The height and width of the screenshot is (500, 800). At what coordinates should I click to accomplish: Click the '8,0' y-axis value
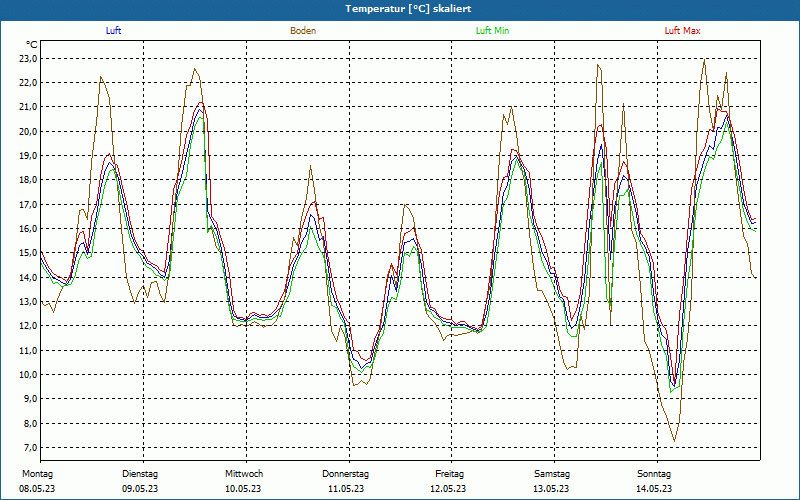[x=30, y=423]
